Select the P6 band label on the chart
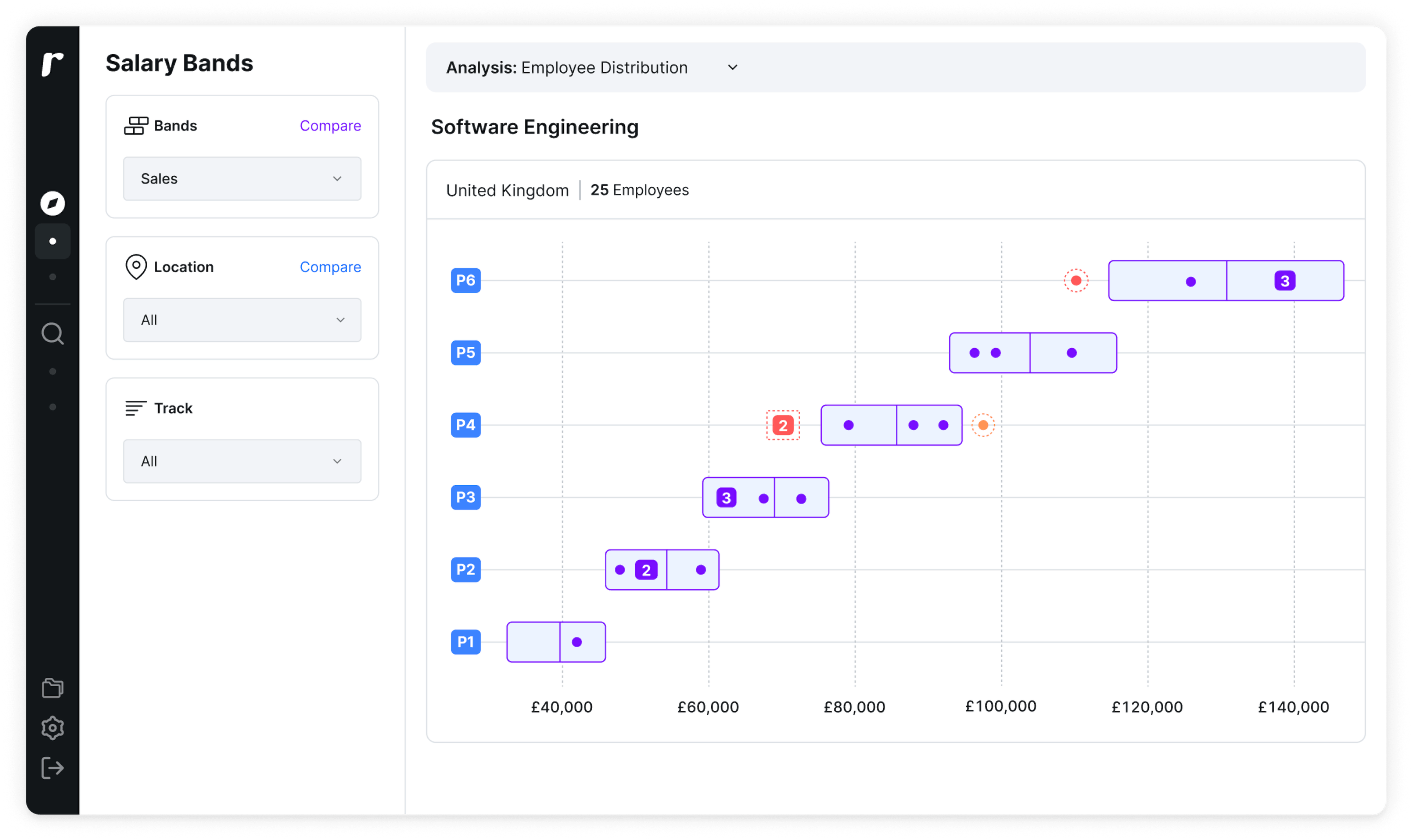Viewport: 1411px width, 840px height. click(x=465, y=280)
